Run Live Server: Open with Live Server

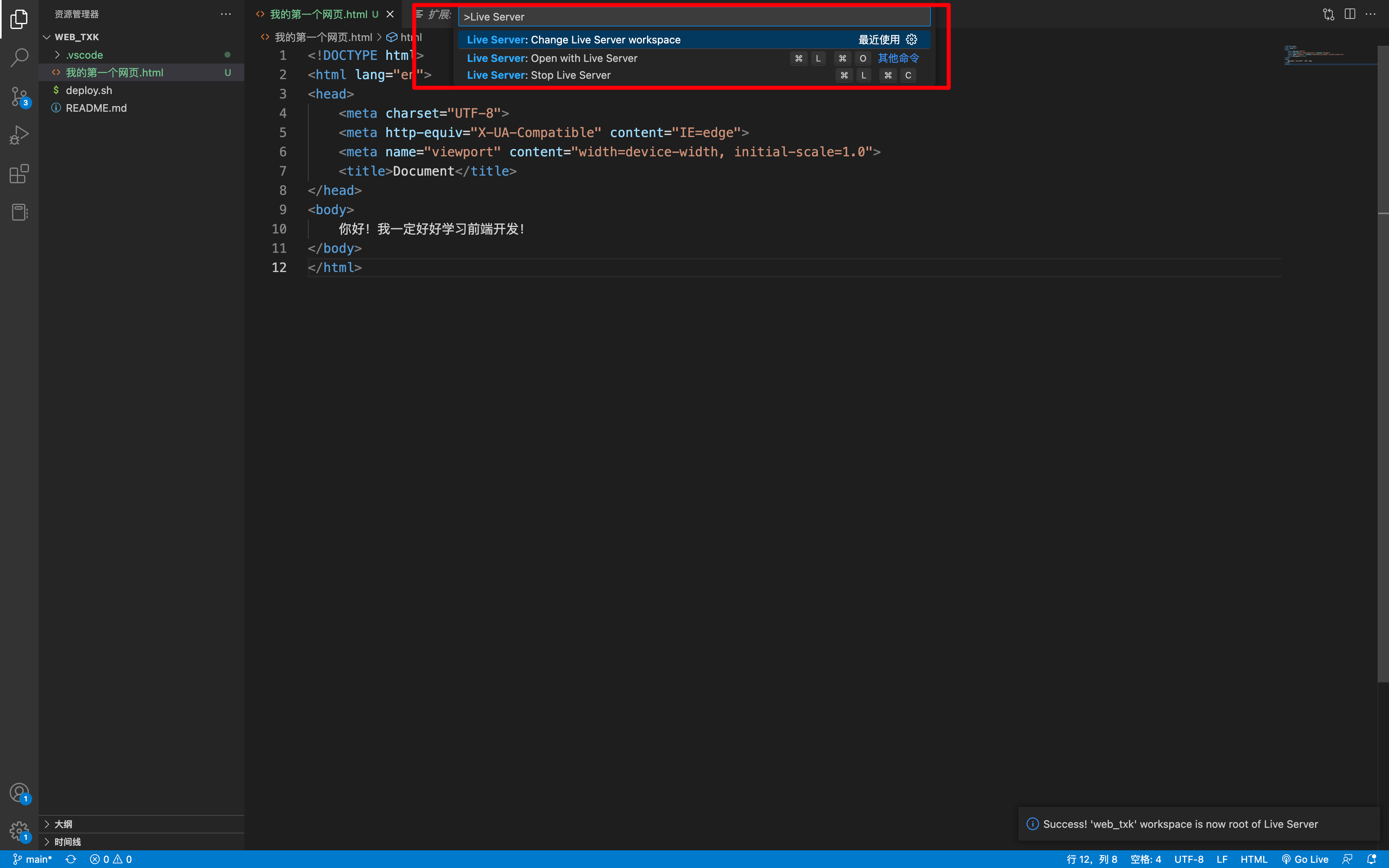coord(694,58)
